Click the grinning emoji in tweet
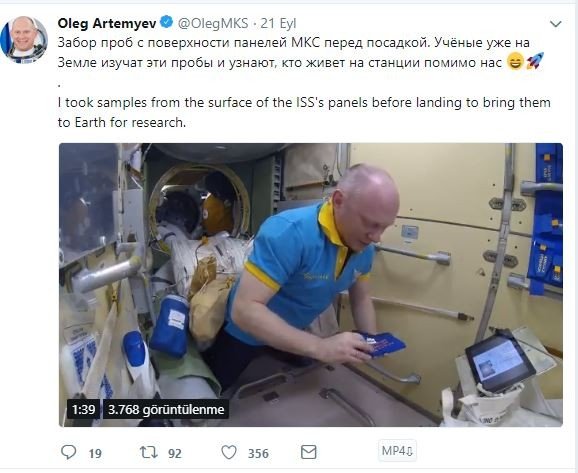578x473 pixels. point(515,61)
